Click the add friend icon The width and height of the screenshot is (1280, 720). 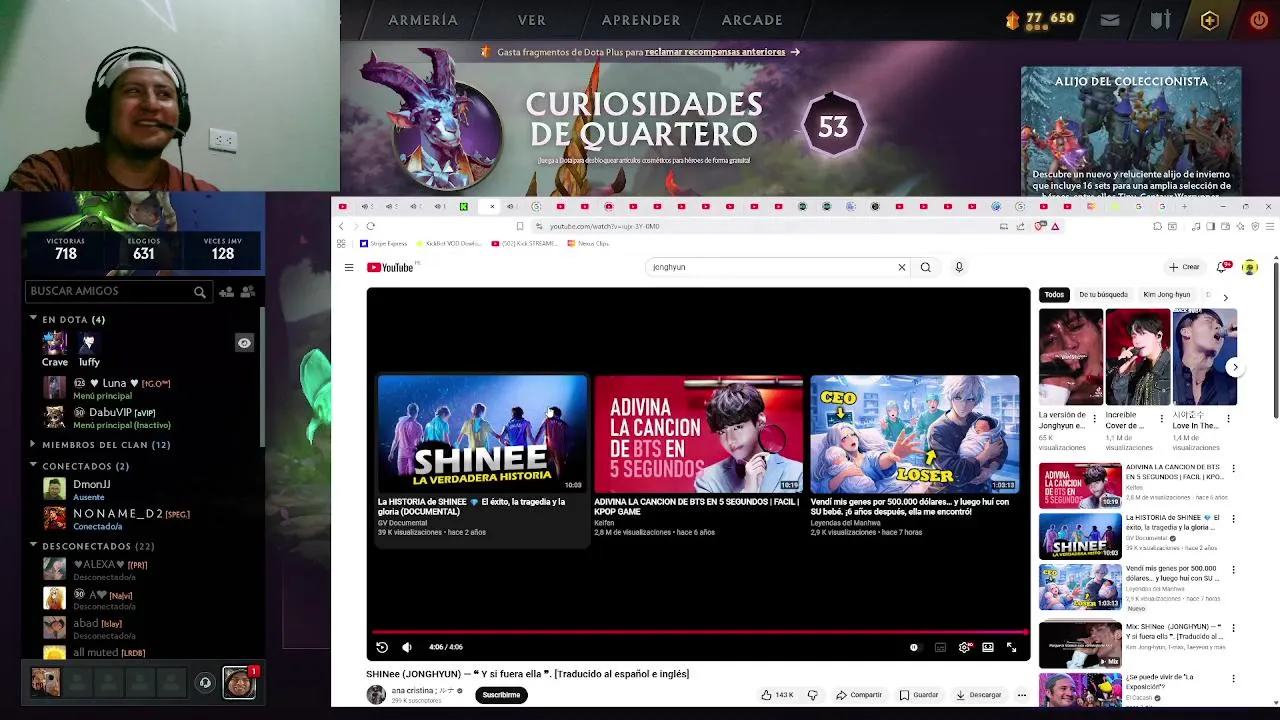(x=226, y=292)
